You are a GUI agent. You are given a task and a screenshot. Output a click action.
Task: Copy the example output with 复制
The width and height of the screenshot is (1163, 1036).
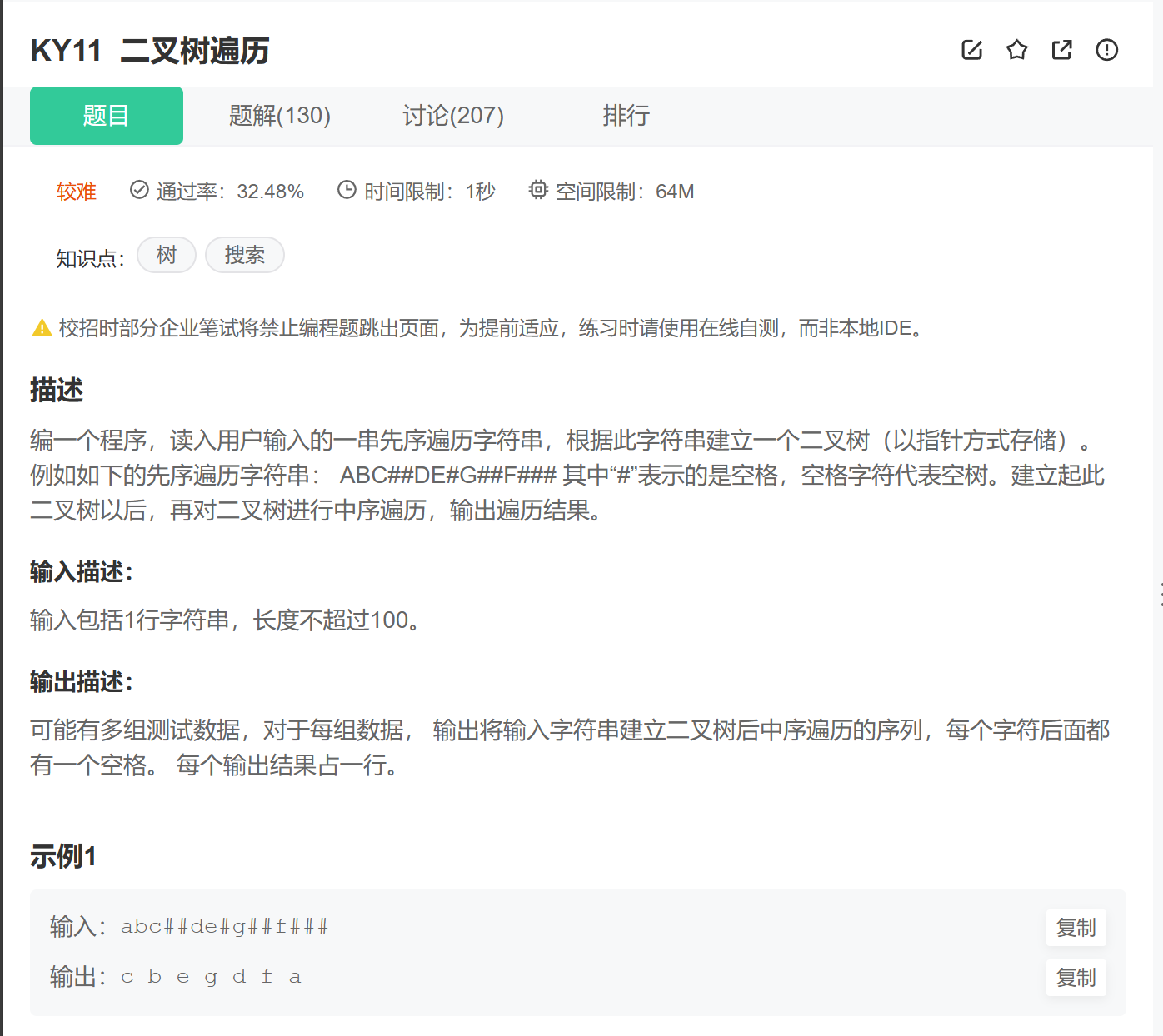click(1076, 977)
